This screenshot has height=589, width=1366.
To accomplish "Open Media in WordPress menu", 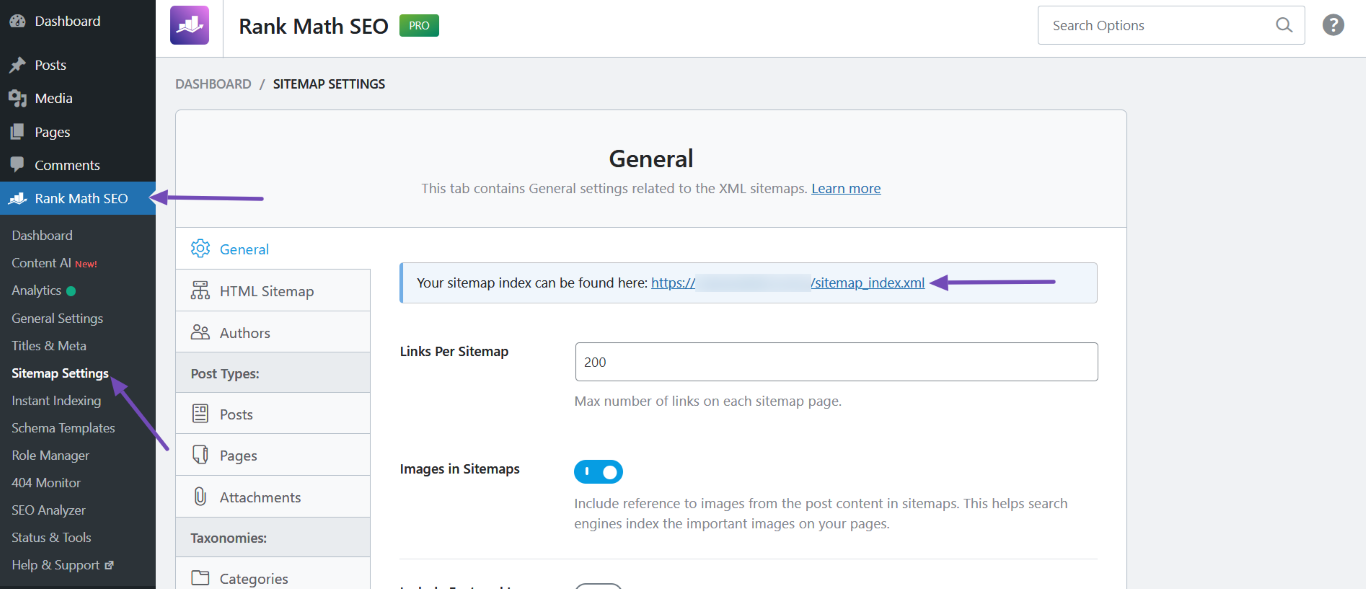I will click(77, 98).
